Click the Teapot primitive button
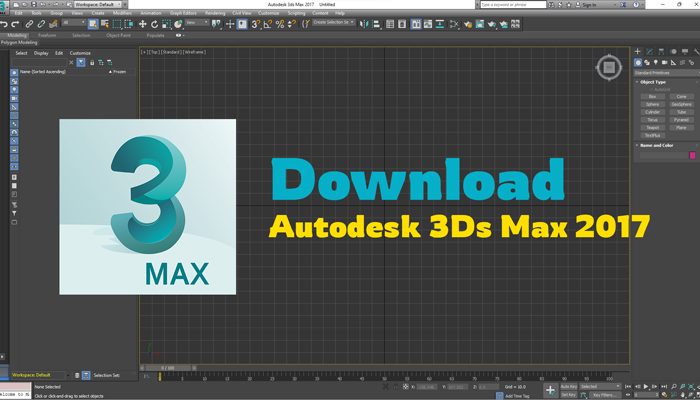Viewport: 700px width, 400px height. point(652,128)
